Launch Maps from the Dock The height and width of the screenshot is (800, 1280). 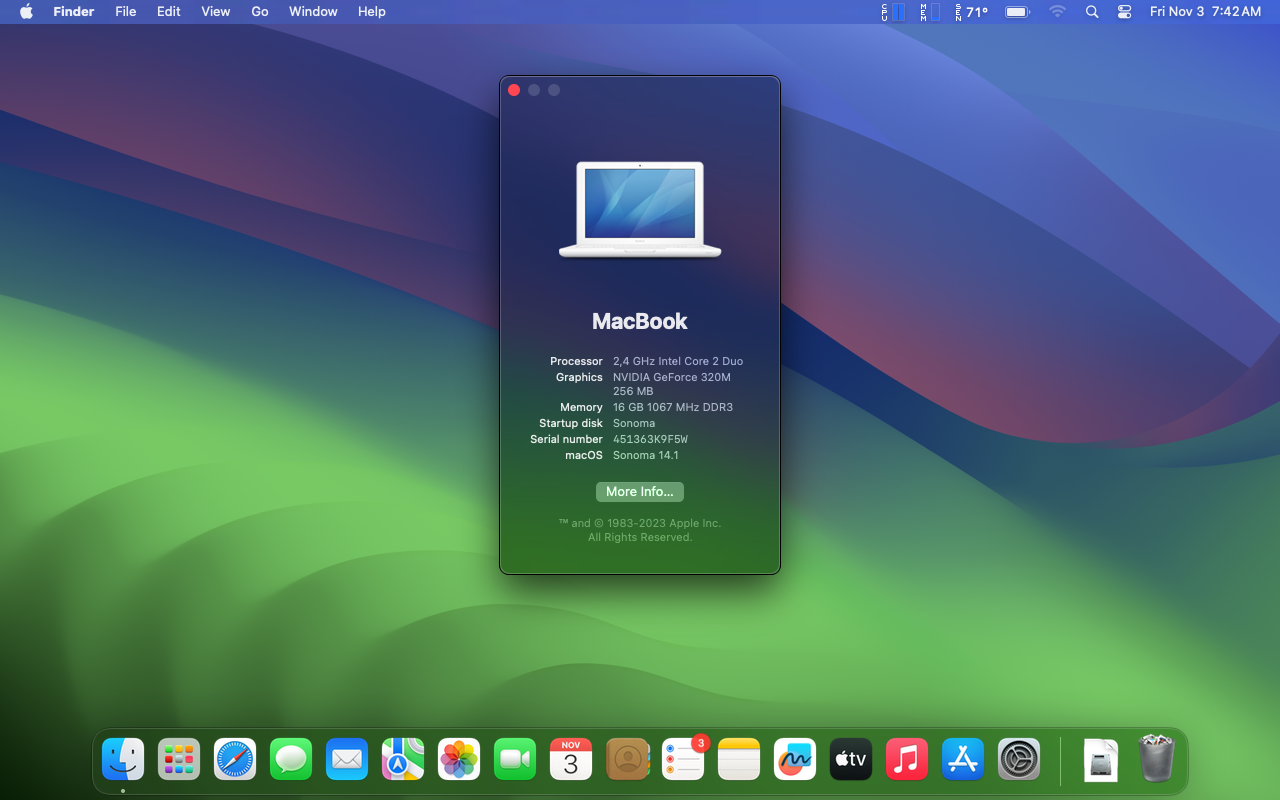point(403,760)
